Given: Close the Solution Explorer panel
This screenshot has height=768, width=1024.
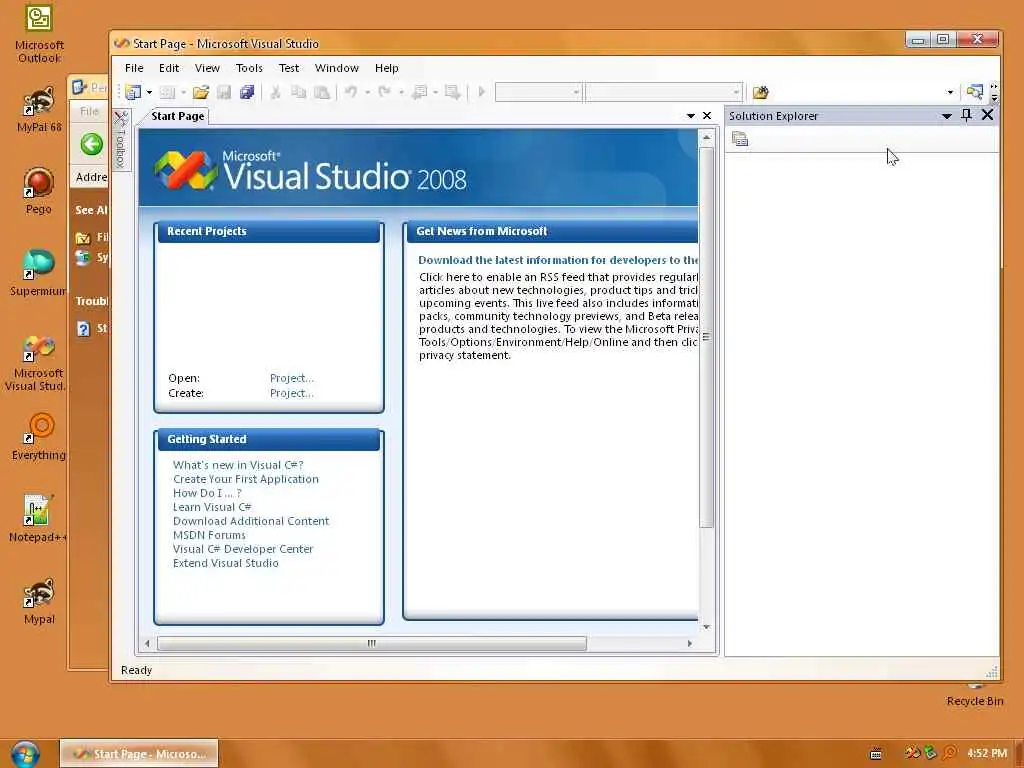Looking at the screenshot, I should pyautogui.click(x=987, y=115).
